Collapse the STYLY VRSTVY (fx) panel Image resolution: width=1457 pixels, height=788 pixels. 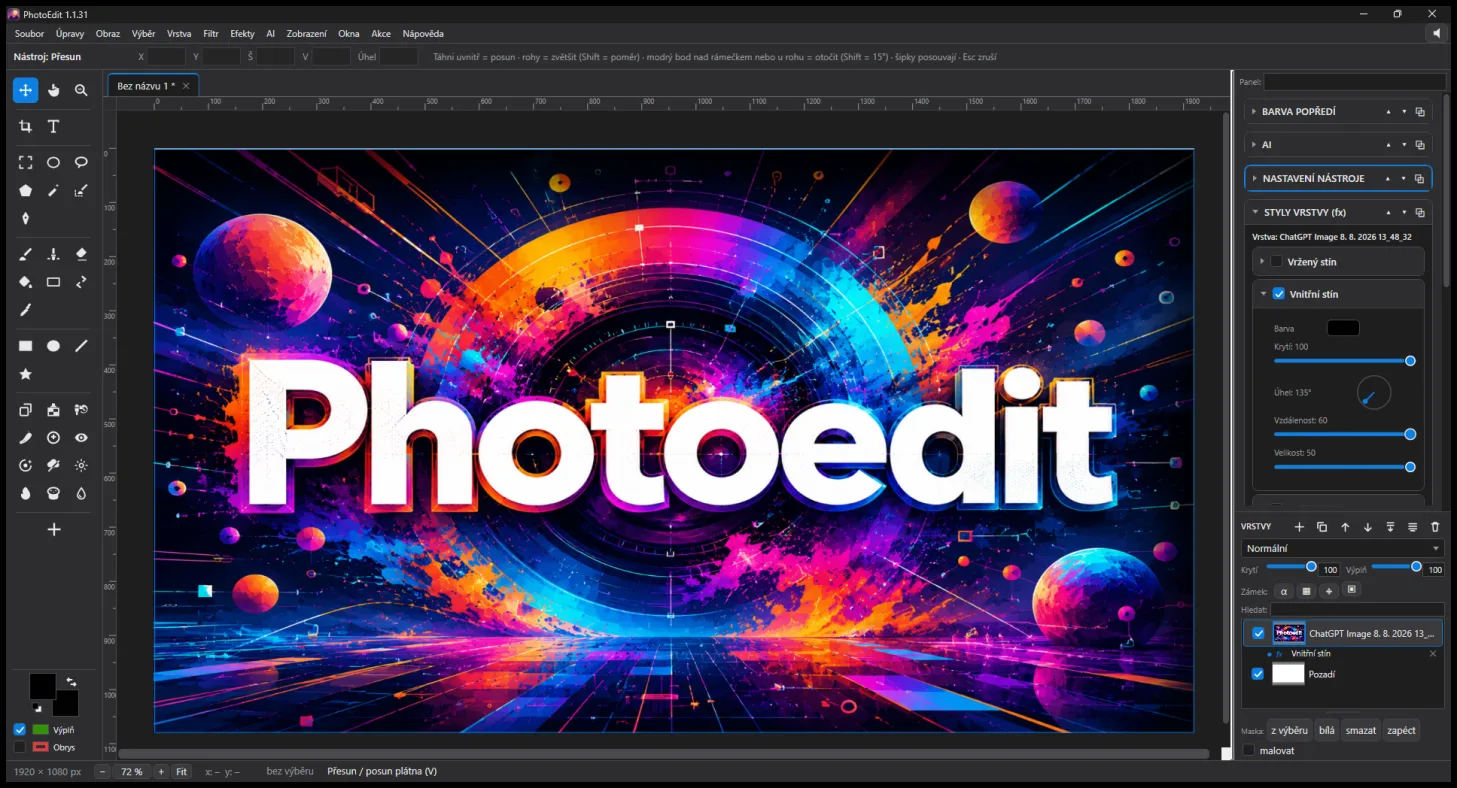pyautogui.click(x=1255, y=212)
